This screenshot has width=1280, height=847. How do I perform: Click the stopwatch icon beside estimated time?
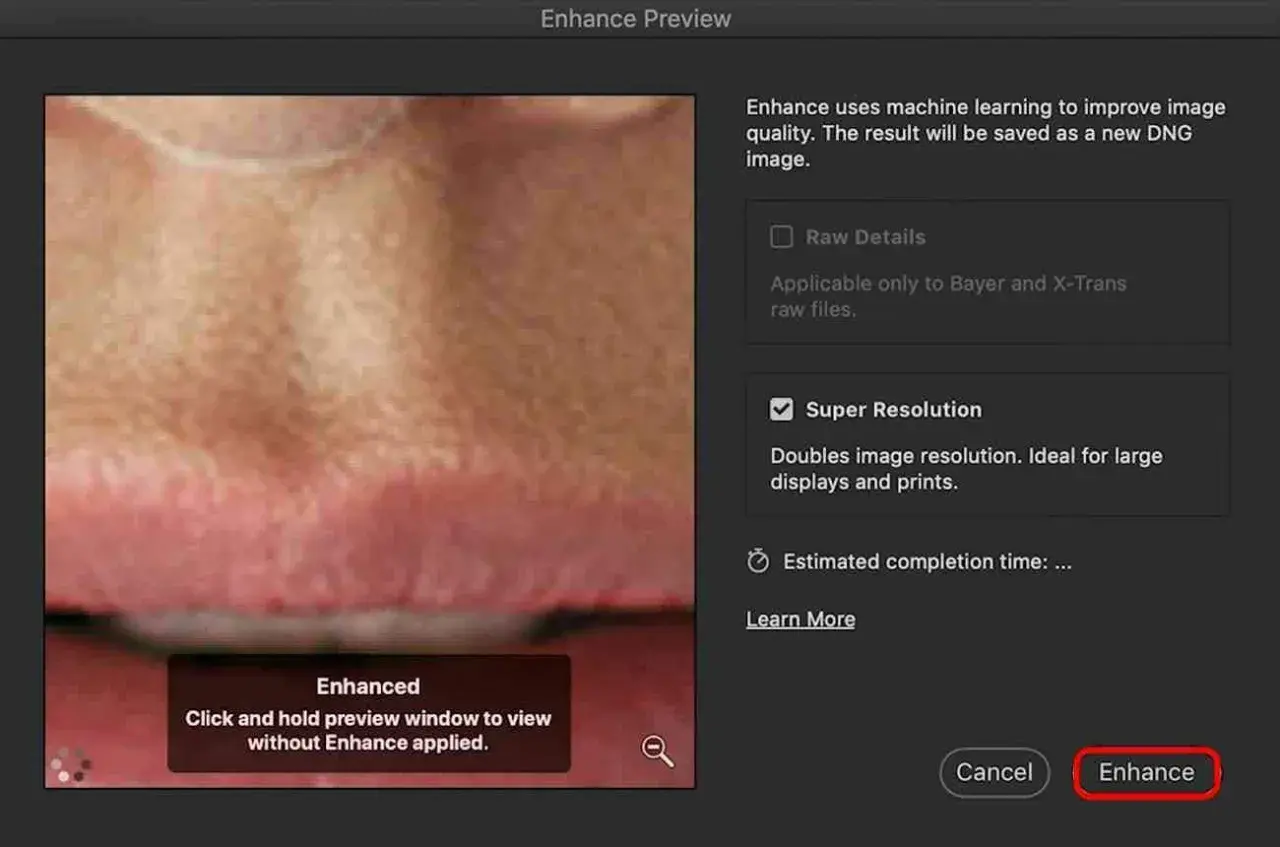(758, 562)
